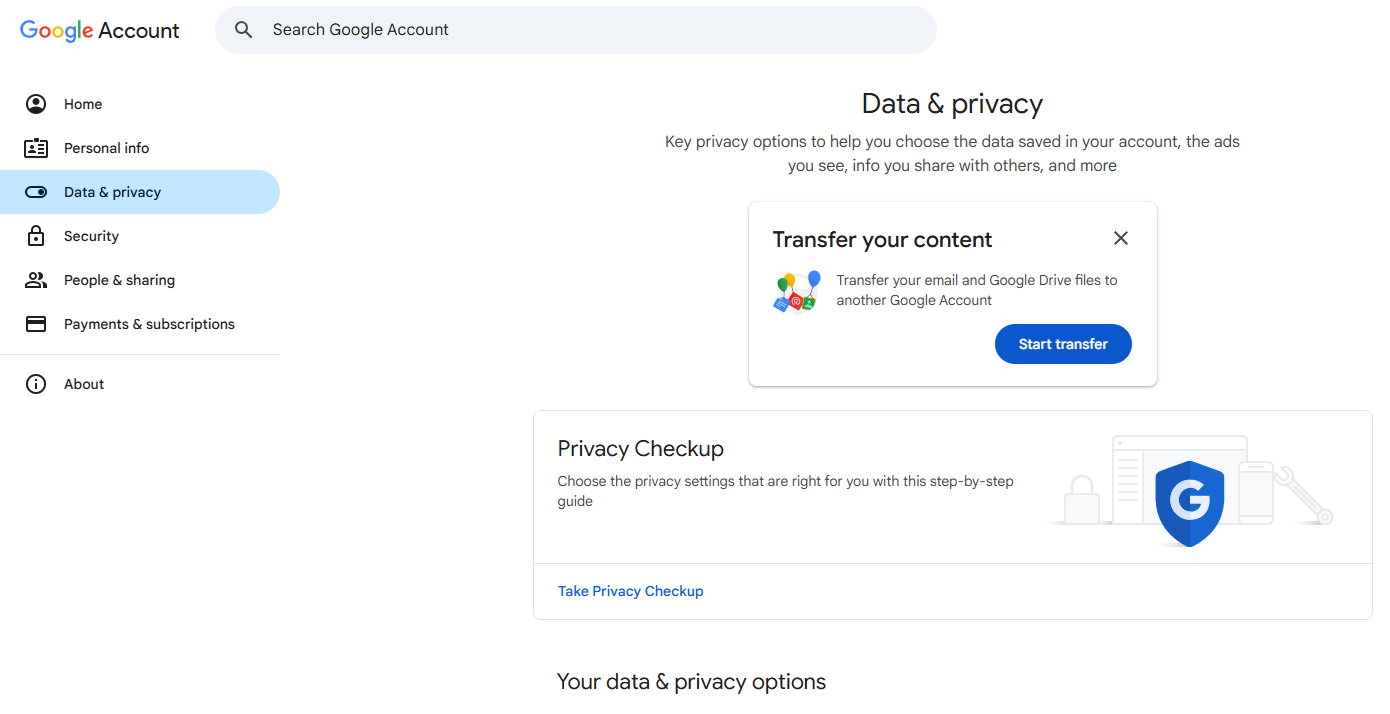This screenshot has height=714, width=1390.
Task: Select the Security padlock icon
Action: (x=36, y=235)
